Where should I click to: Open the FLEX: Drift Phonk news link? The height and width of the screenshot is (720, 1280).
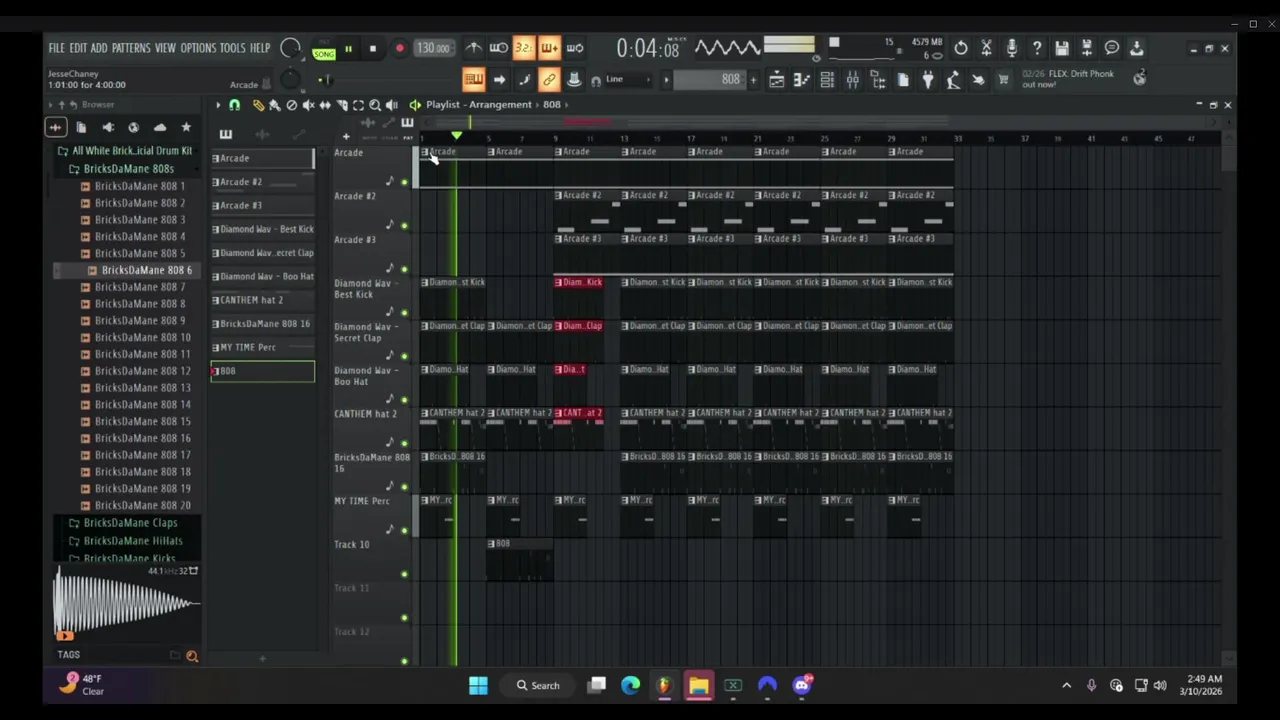[x=1068, y=79]
